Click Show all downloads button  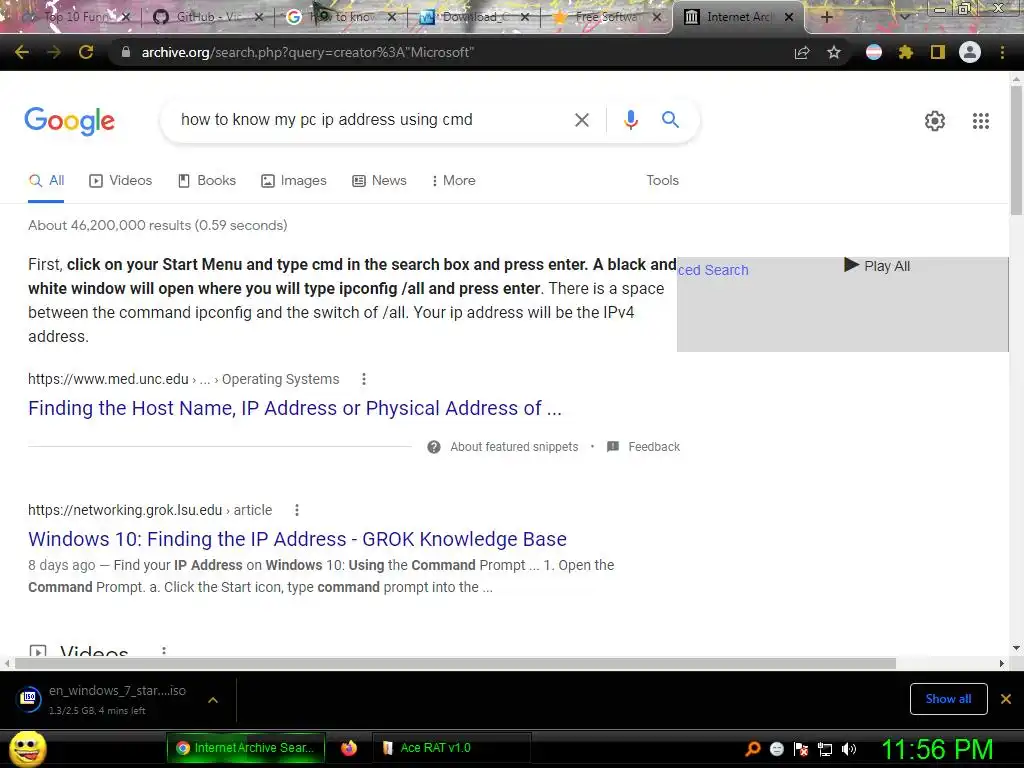[x=948, y=699]
